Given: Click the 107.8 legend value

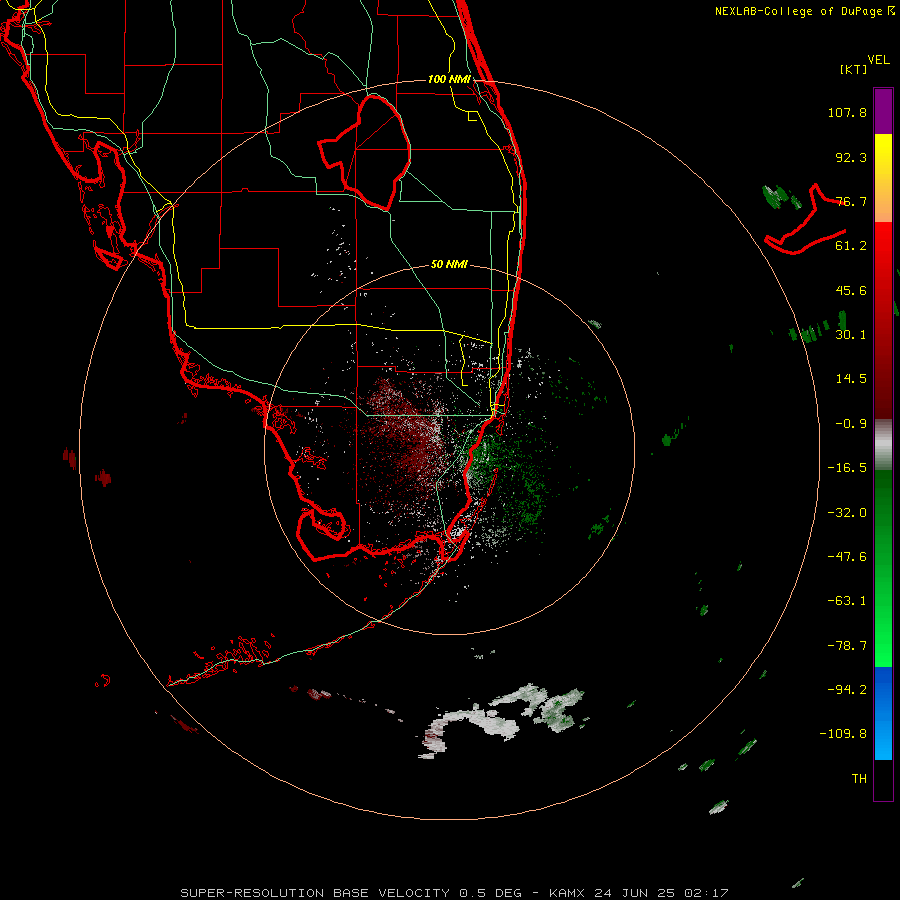Looking at the screenshot, I should pyautogui.click(x=847, y=112).
